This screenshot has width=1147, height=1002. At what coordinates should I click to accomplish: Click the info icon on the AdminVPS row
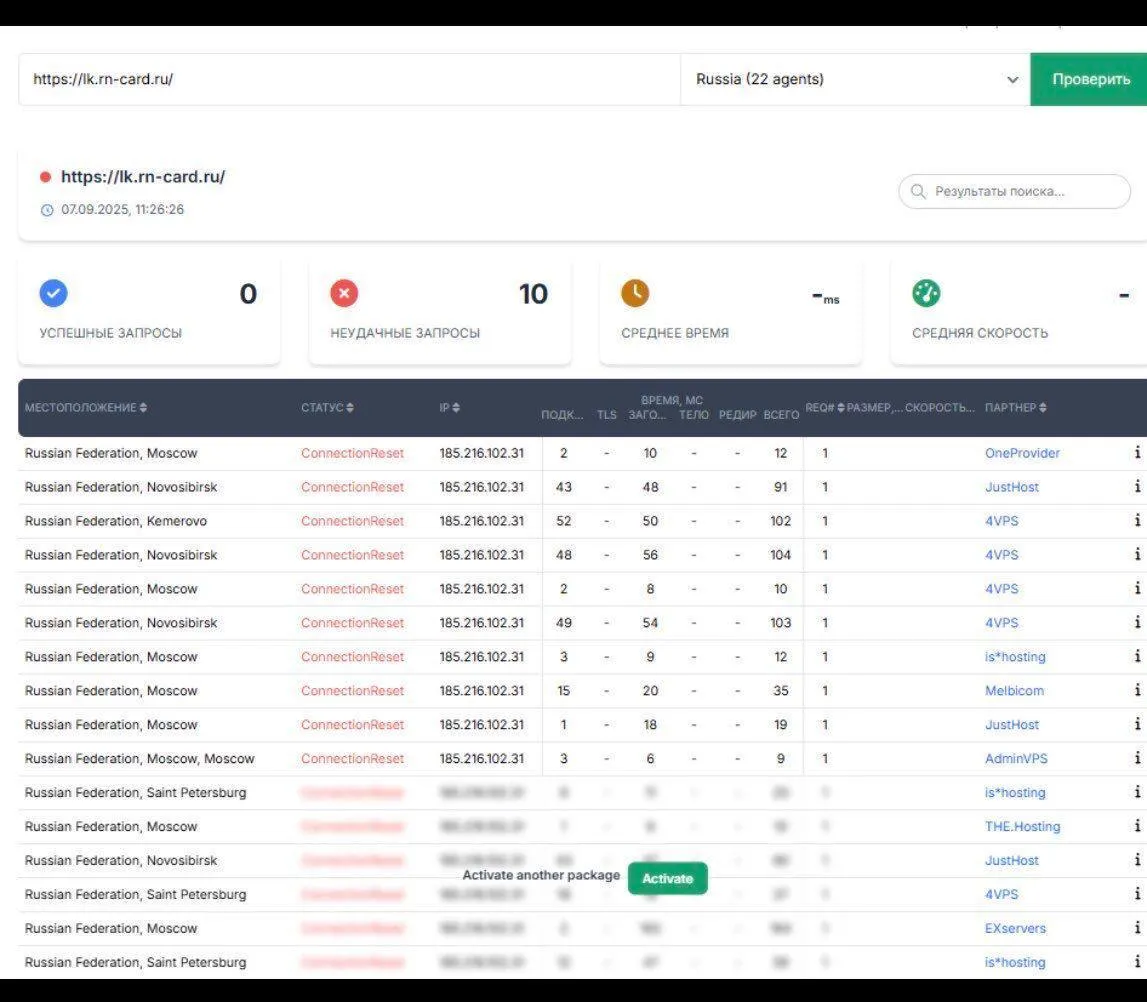click(1137, 759)
